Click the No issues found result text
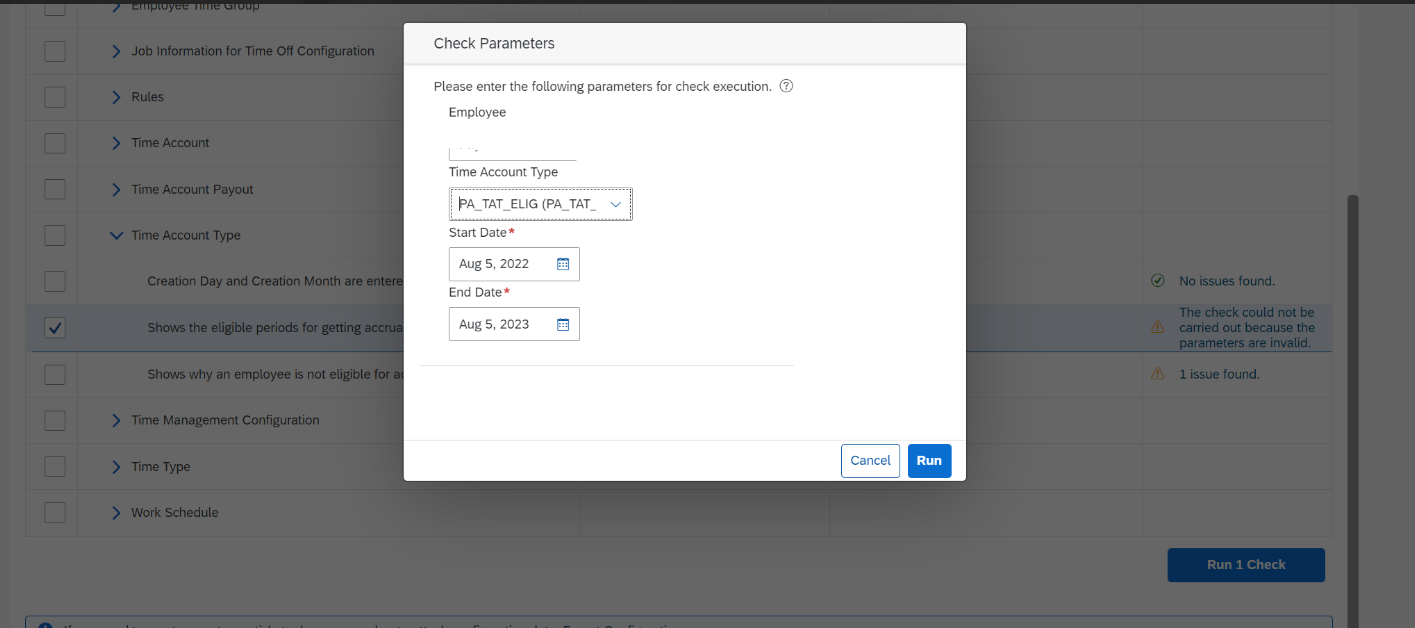This screenshot has height=628, width=1415. (x=1227, y=281)
